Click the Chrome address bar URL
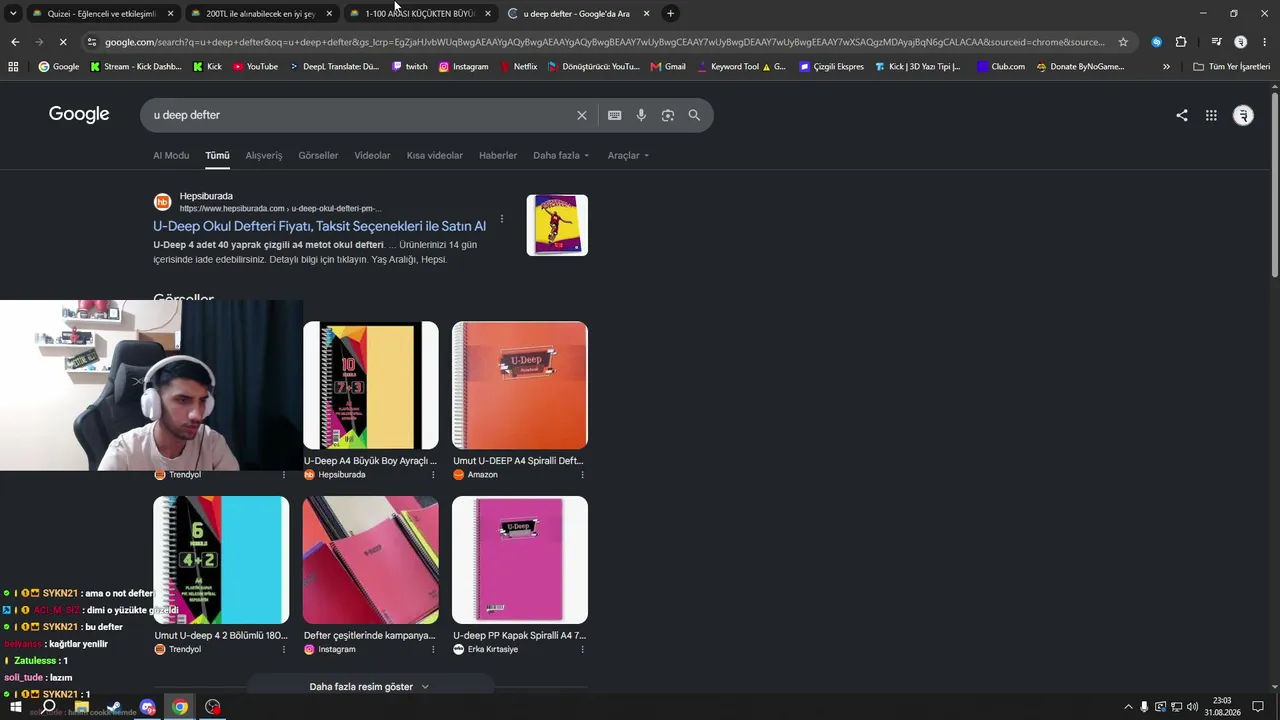The height and width of the screenshot is (720, 1280). tap(605, 42)
